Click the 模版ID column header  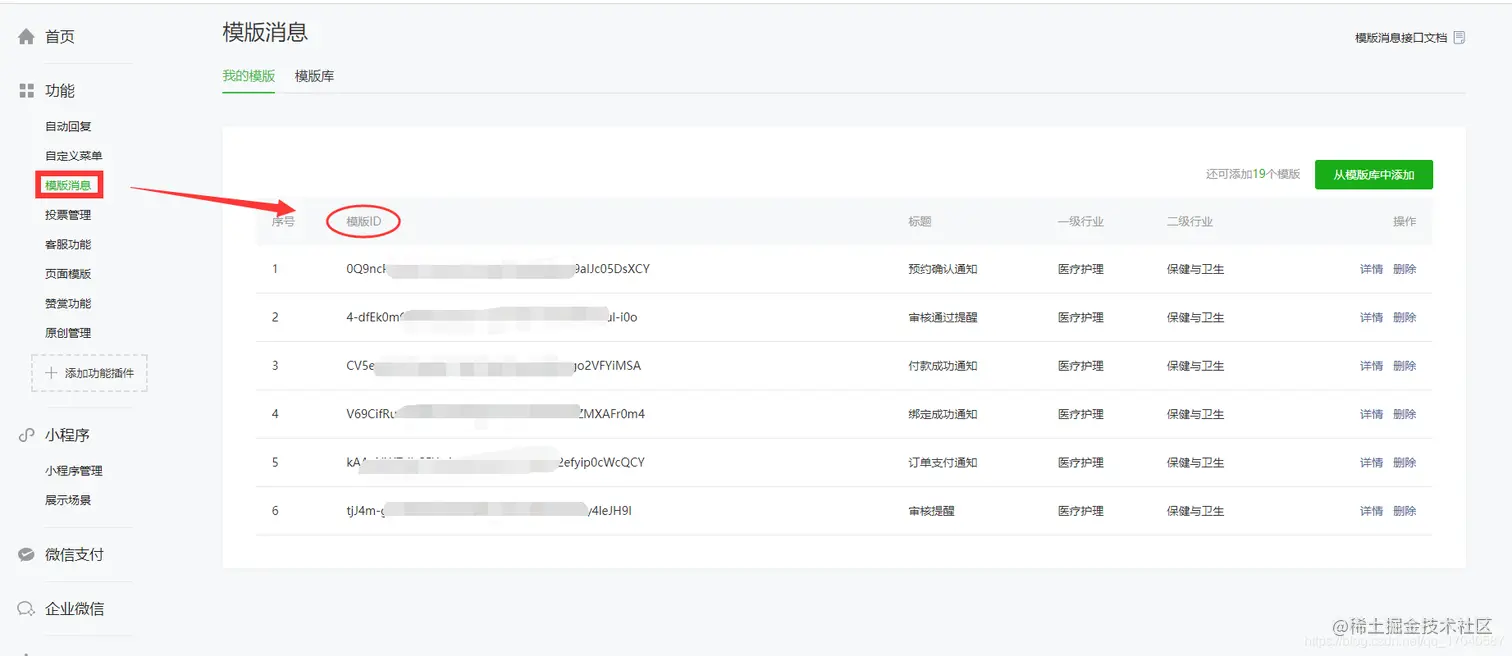(x=364, y=222)
